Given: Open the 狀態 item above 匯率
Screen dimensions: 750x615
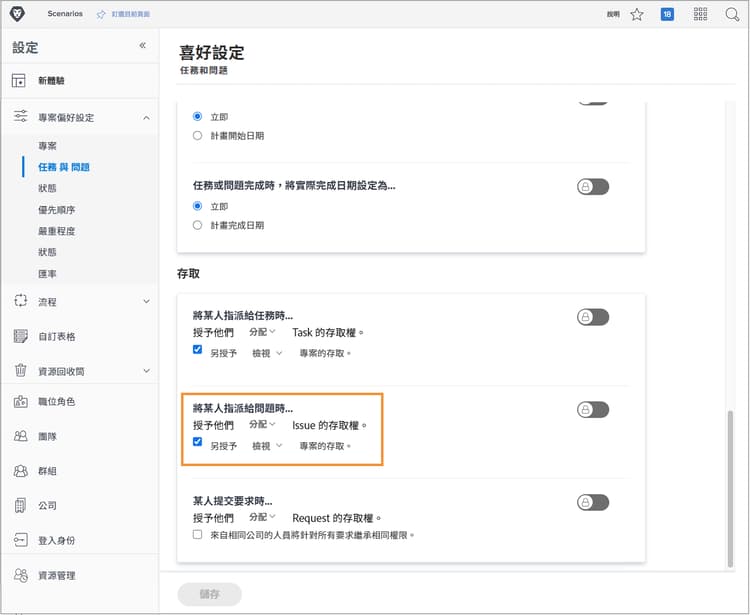Looking at the screenshot, I should tap(47, 252).
